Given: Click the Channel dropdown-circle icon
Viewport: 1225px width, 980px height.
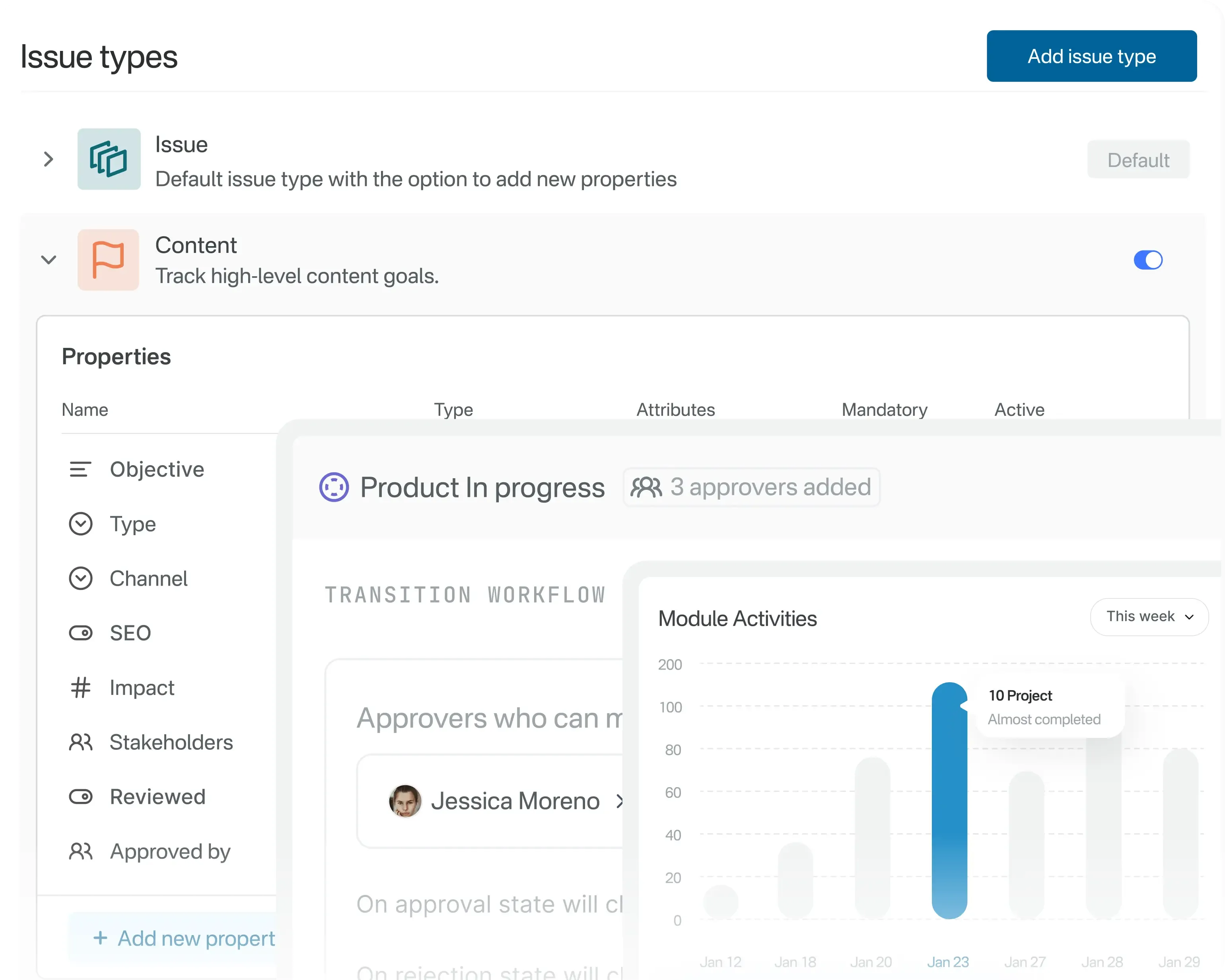Looking at the screenshot, I should coord(80,578).
